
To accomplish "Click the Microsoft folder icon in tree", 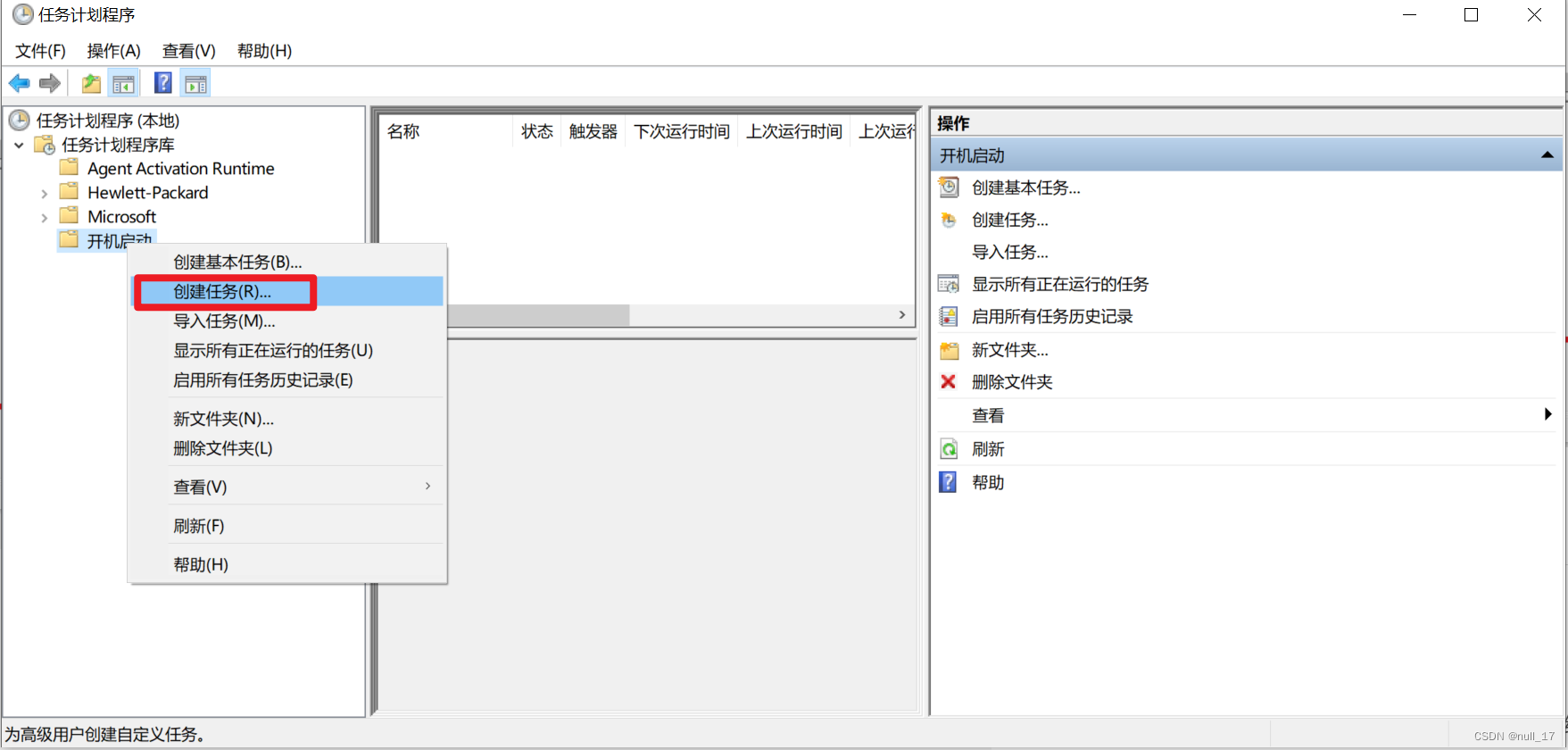I will click(70, 216).
